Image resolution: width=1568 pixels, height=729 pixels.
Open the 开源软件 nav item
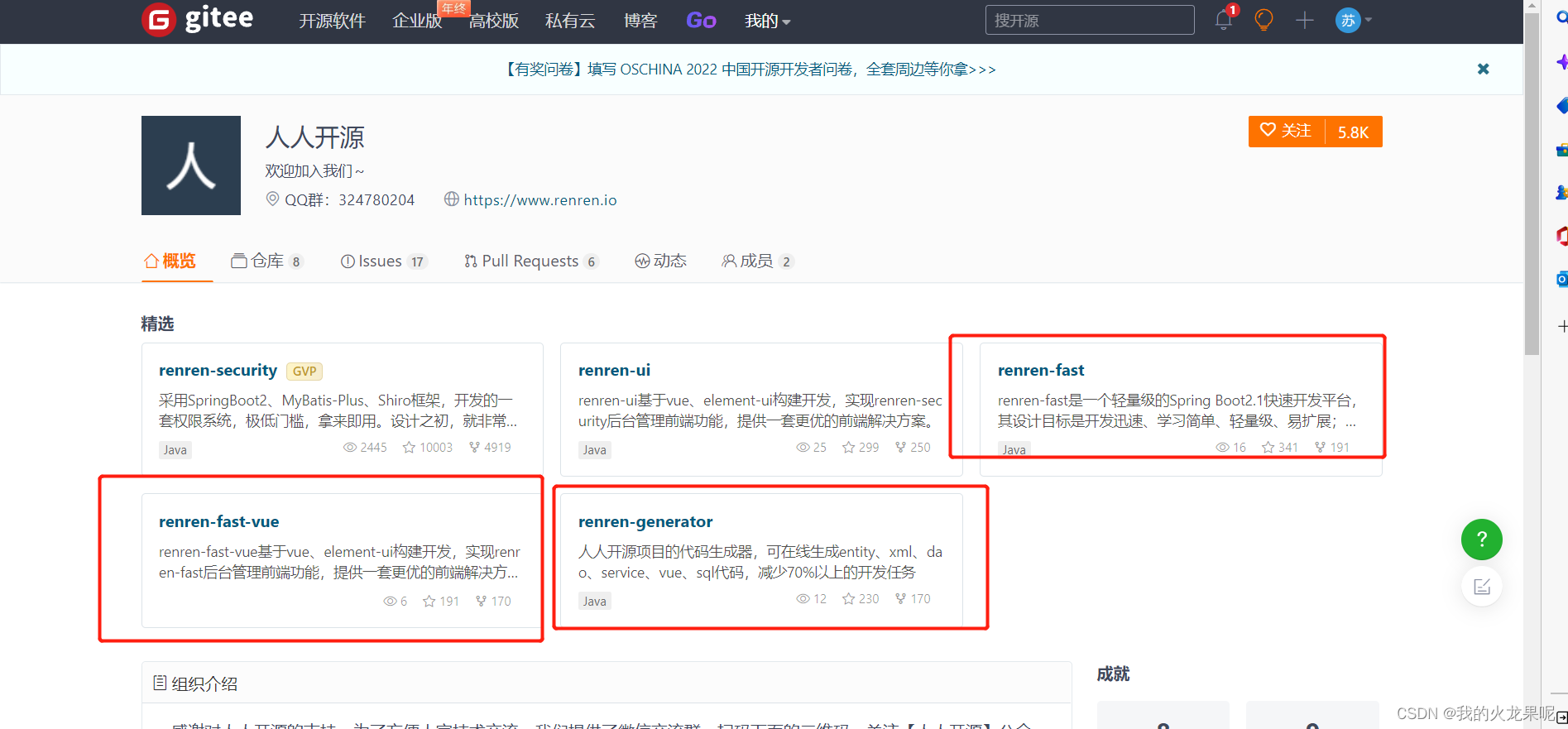tap(332, 21)
